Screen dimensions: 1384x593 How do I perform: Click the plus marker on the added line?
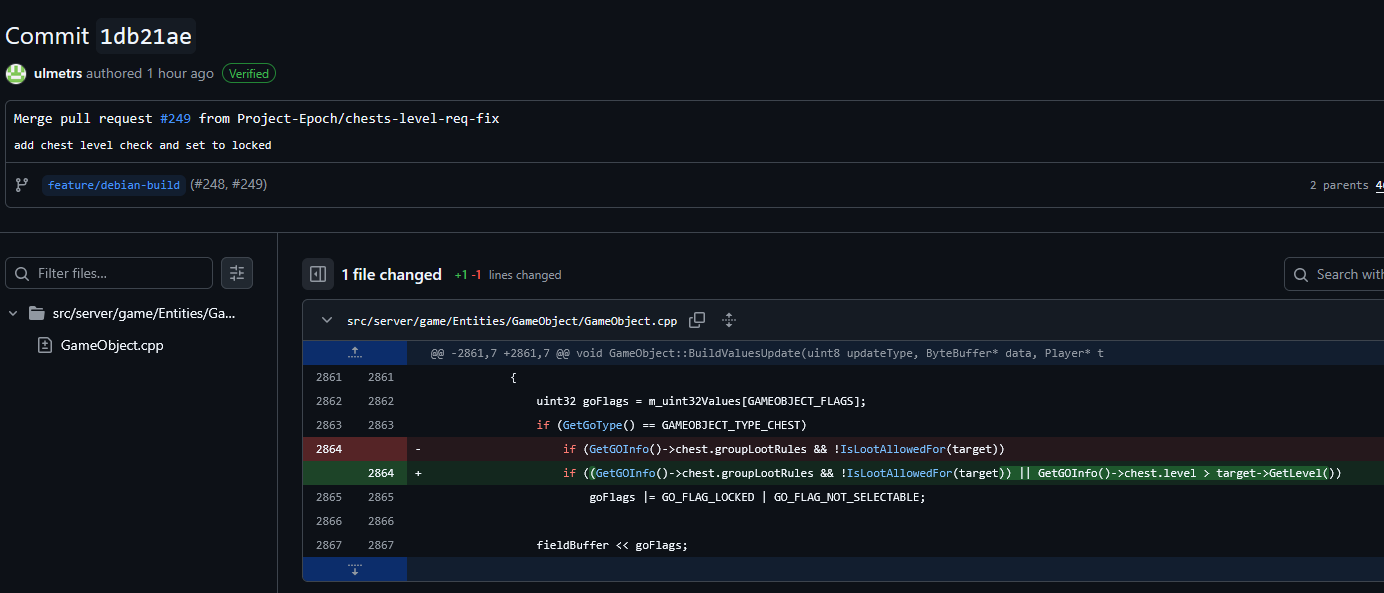tap(418, 473)
